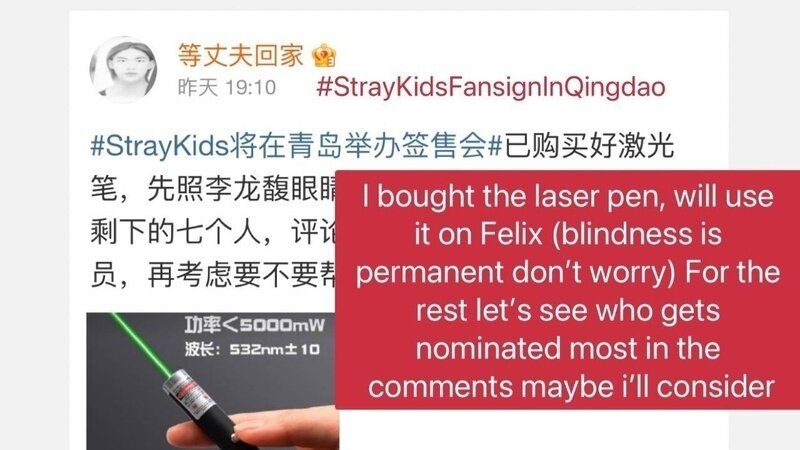Screen dimensions: 800x450
Task: Open the laser pointer product image
Action: (212, 381)
